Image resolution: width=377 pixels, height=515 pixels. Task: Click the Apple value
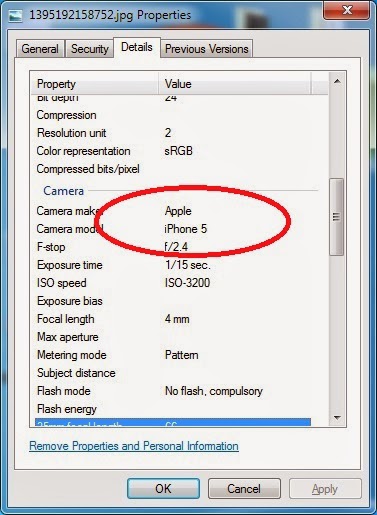click(178, 211)
